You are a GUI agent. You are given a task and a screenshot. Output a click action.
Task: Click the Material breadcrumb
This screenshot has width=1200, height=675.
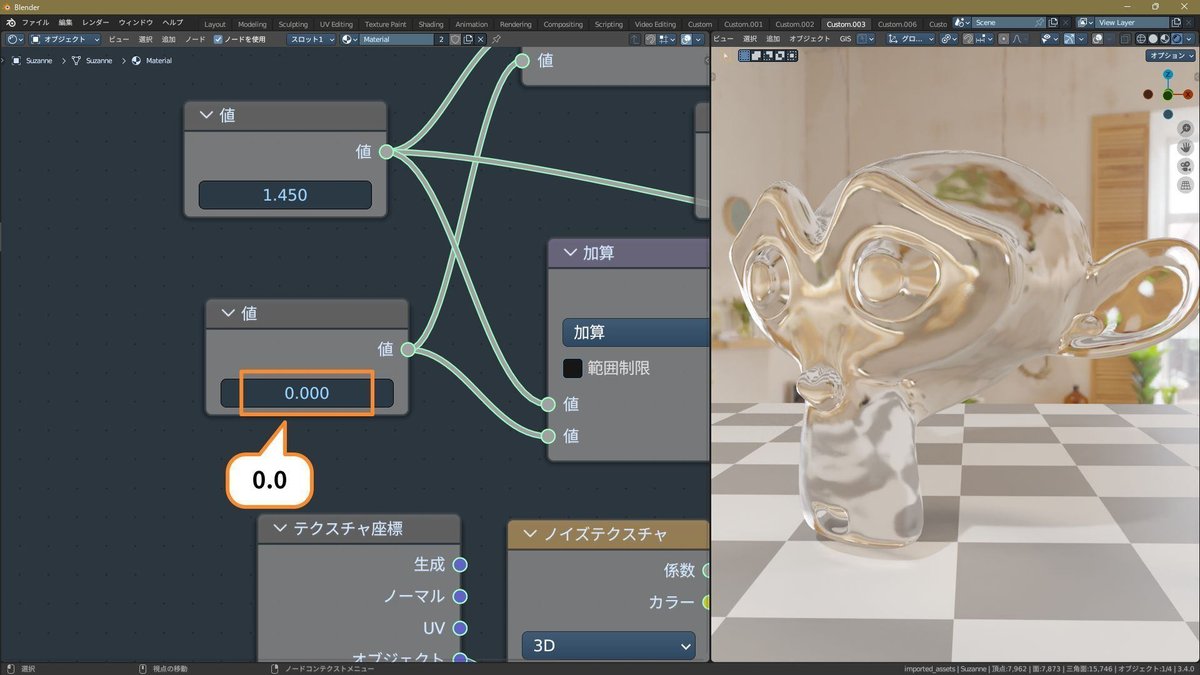[152, 61]
